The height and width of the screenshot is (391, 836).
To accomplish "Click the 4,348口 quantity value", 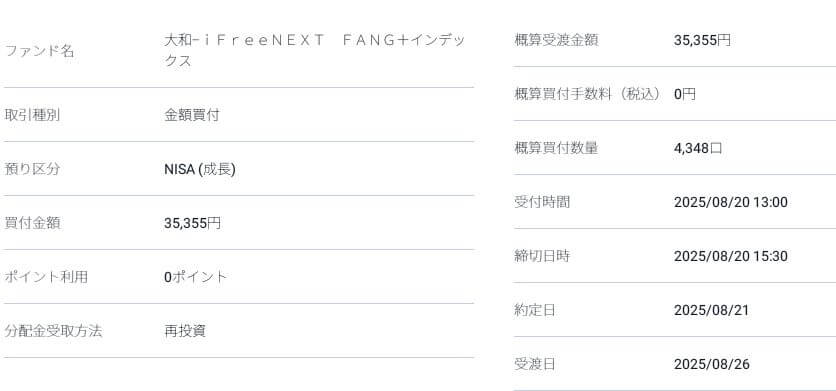I will point(698,148).
